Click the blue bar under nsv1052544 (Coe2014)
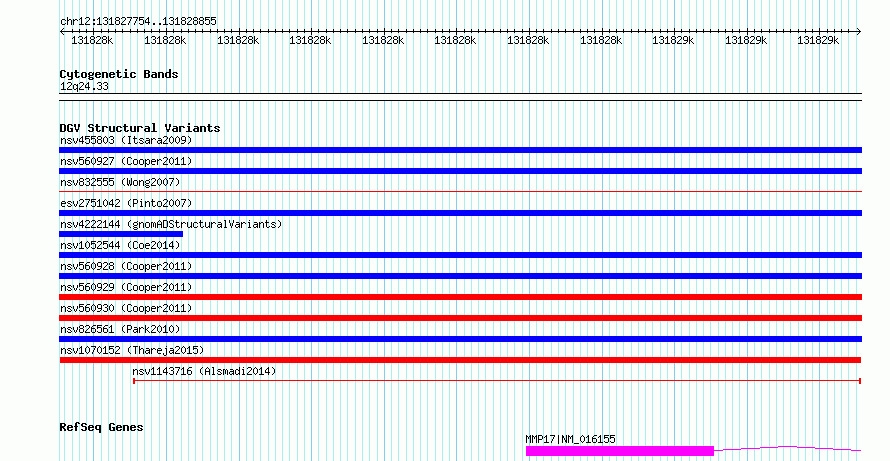Screen dimensions: 890x461 (460, 255)
